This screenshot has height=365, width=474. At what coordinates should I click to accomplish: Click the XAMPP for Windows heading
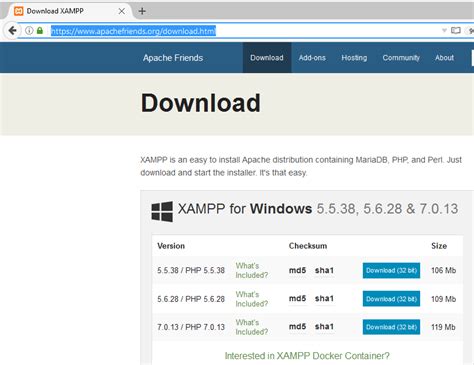(x=318, y=209)
